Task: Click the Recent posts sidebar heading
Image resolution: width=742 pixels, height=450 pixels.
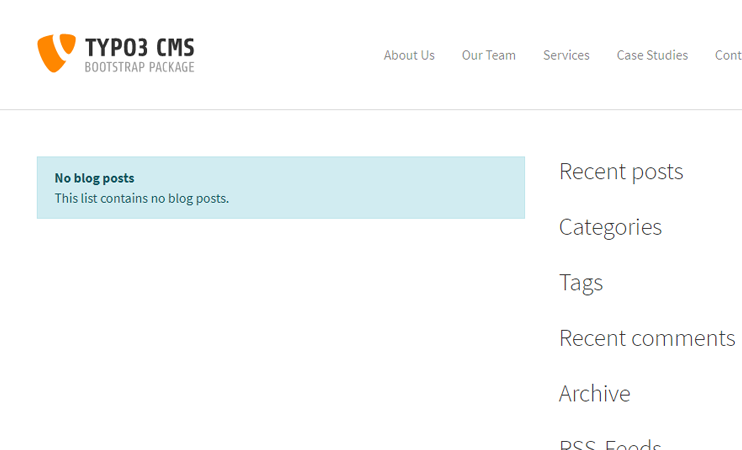Action: (621, 171)
